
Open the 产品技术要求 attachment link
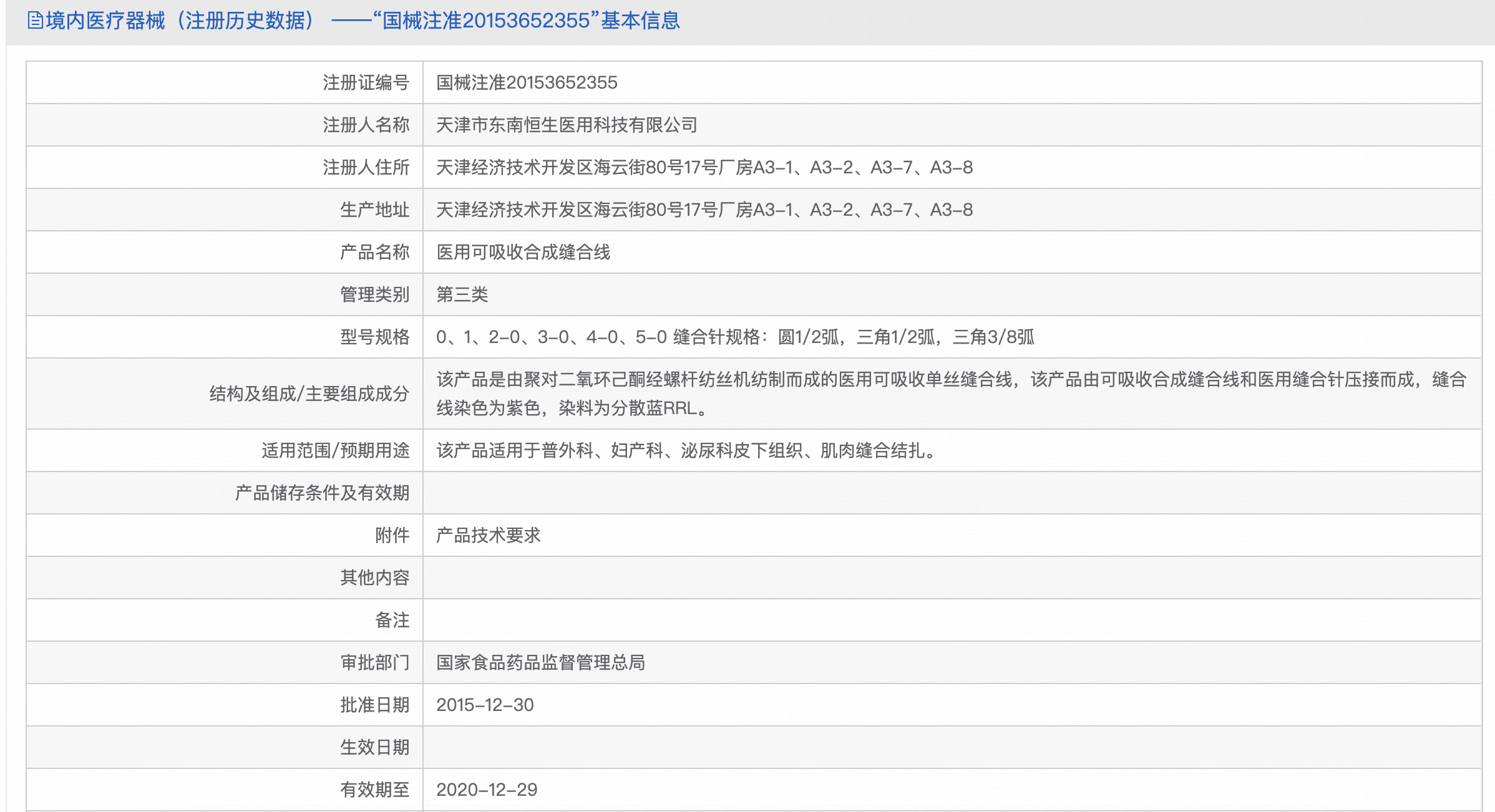[x=488, y=535]
